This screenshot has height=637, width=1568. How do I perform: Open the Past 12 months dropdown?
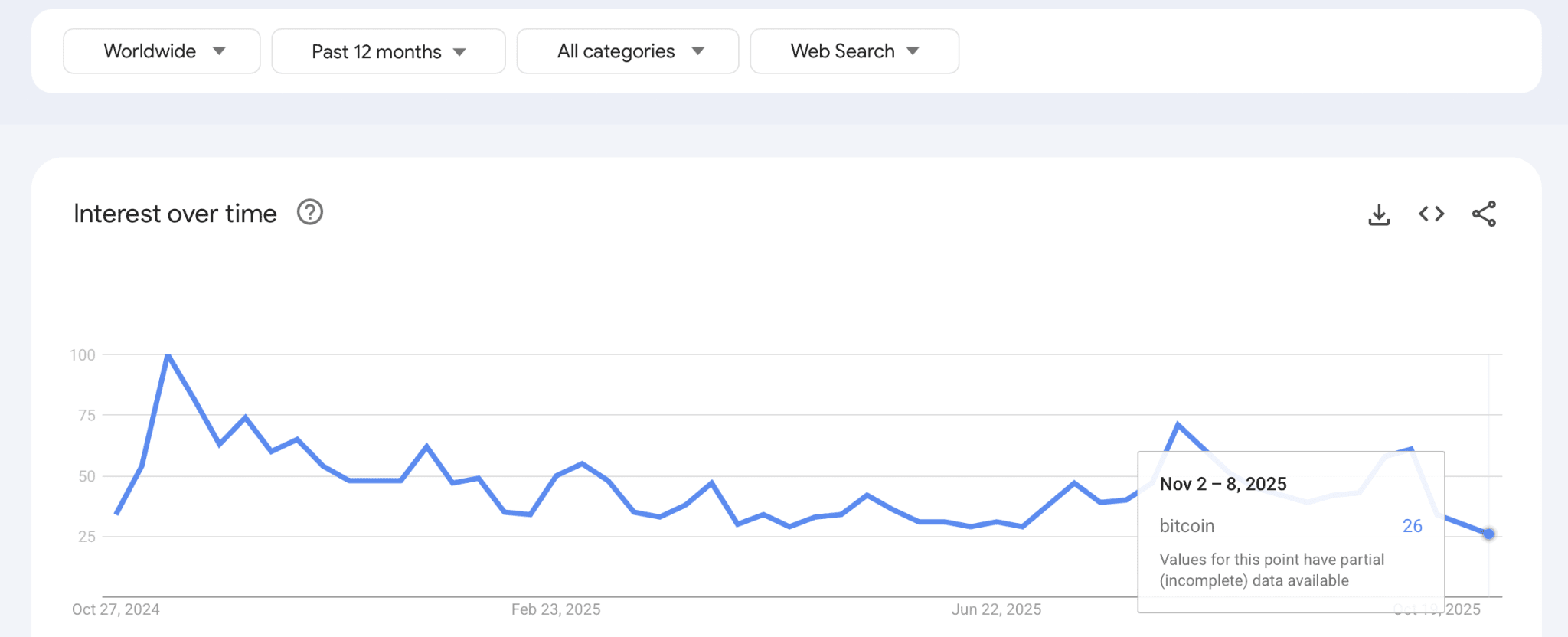click(x=388, y=51)
